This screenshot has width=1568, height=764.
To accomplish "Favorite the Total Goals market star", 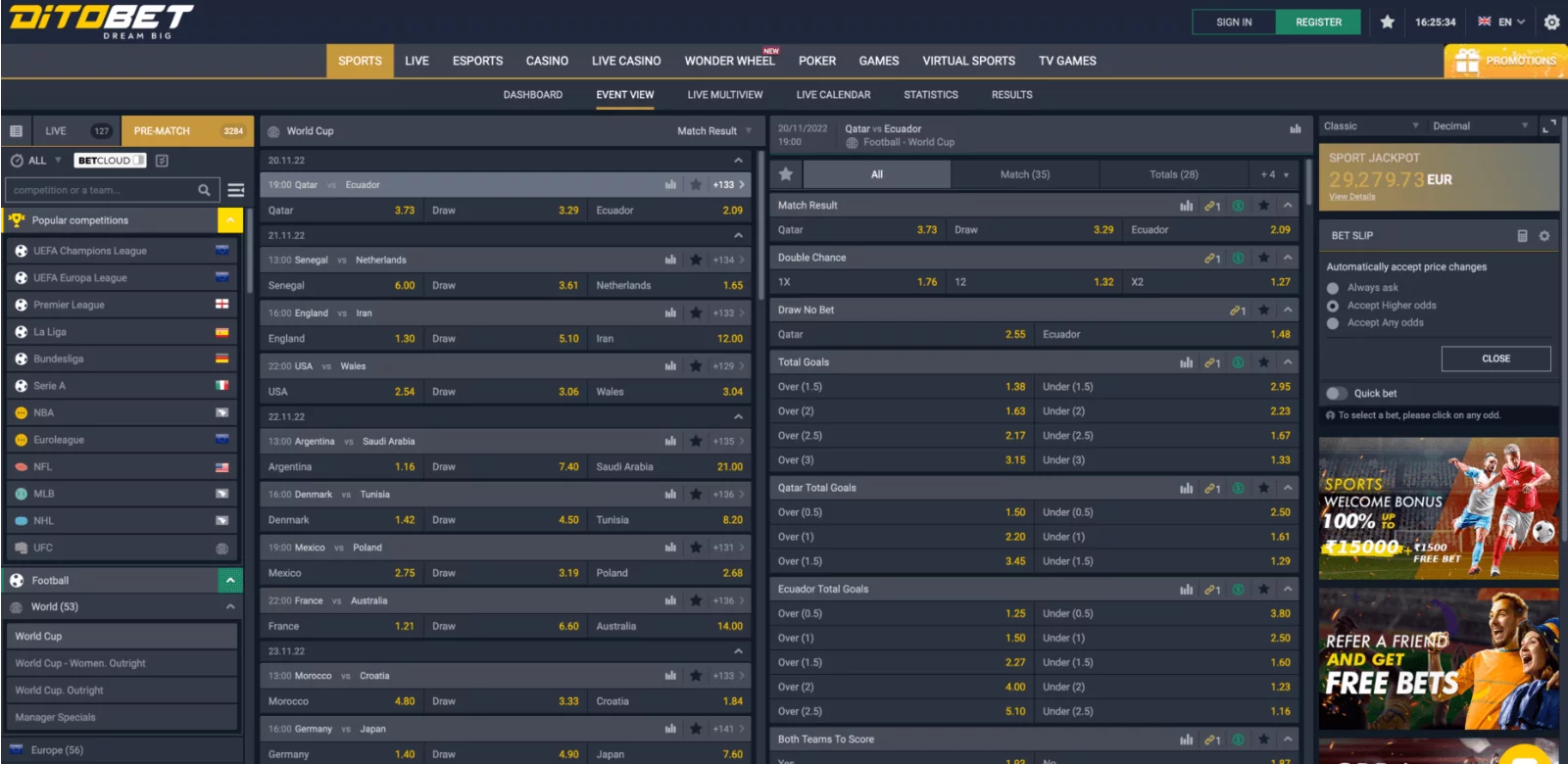I will 1264,362.
